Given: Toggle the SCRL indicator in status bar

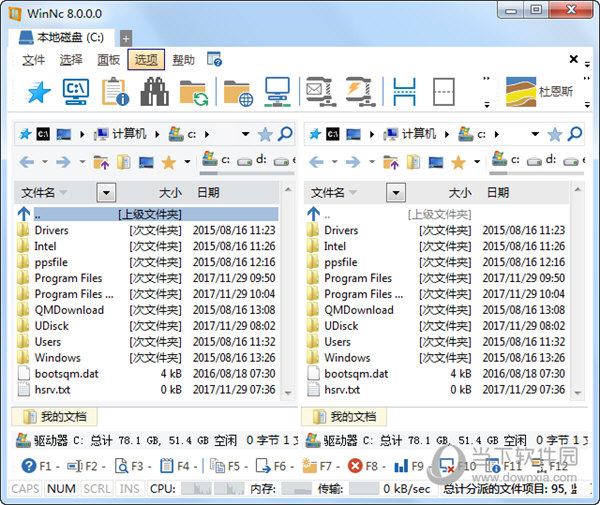Looking at the screenshot, I should point(97,489).
